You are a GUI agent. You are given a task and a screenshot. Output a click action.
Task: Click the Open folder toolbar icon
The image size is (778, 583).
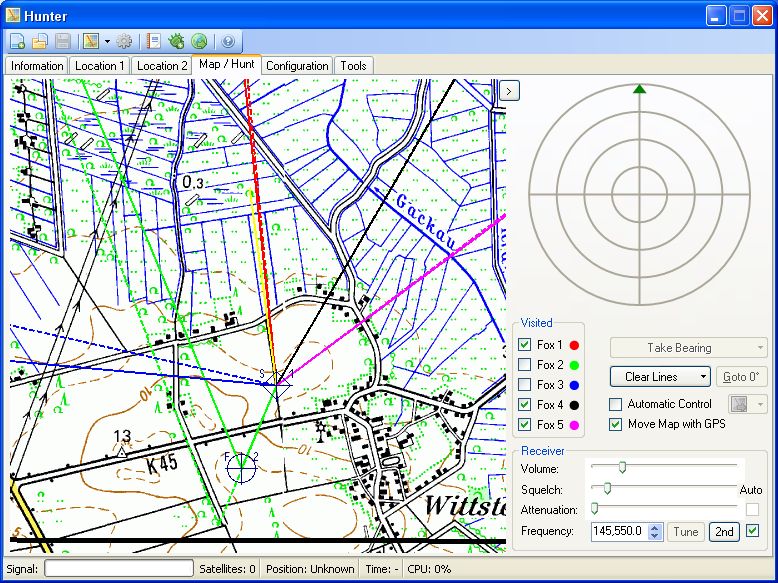[40, 42]
